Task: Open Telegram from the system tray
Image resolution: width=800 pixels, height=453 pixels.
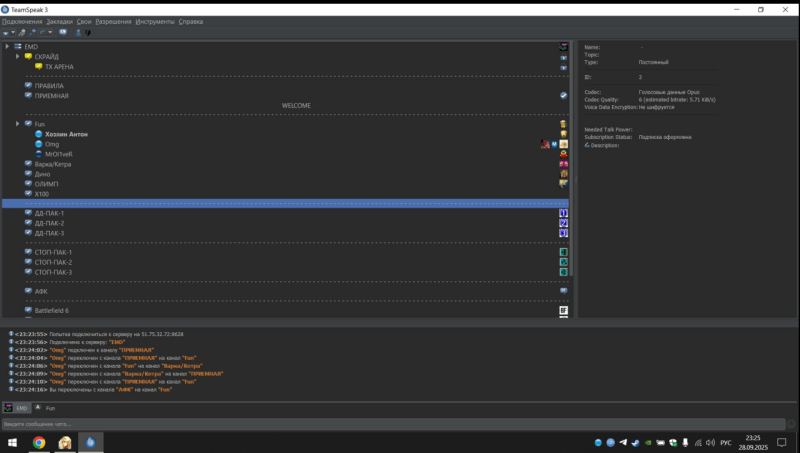Action: coord(624,442)
